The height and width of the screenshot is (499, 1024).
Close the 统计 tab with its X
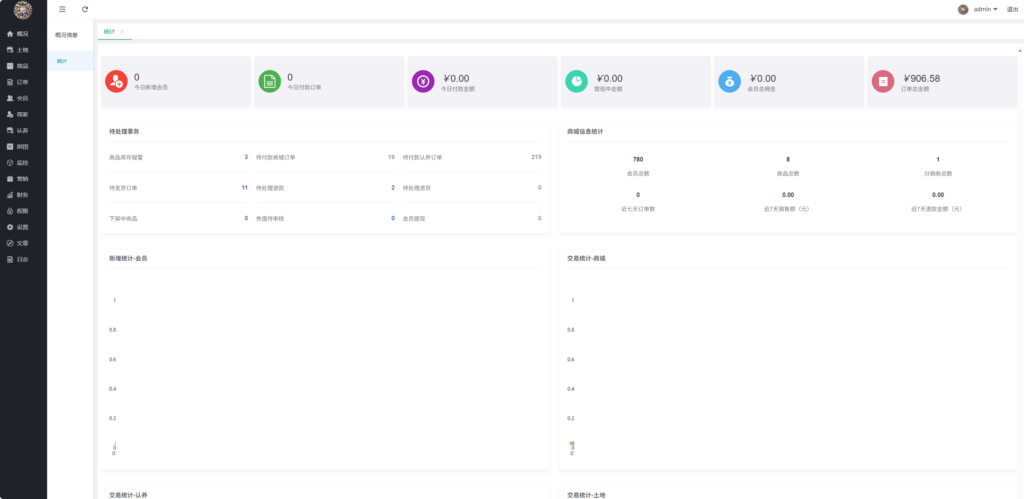(x=122, y=32)
